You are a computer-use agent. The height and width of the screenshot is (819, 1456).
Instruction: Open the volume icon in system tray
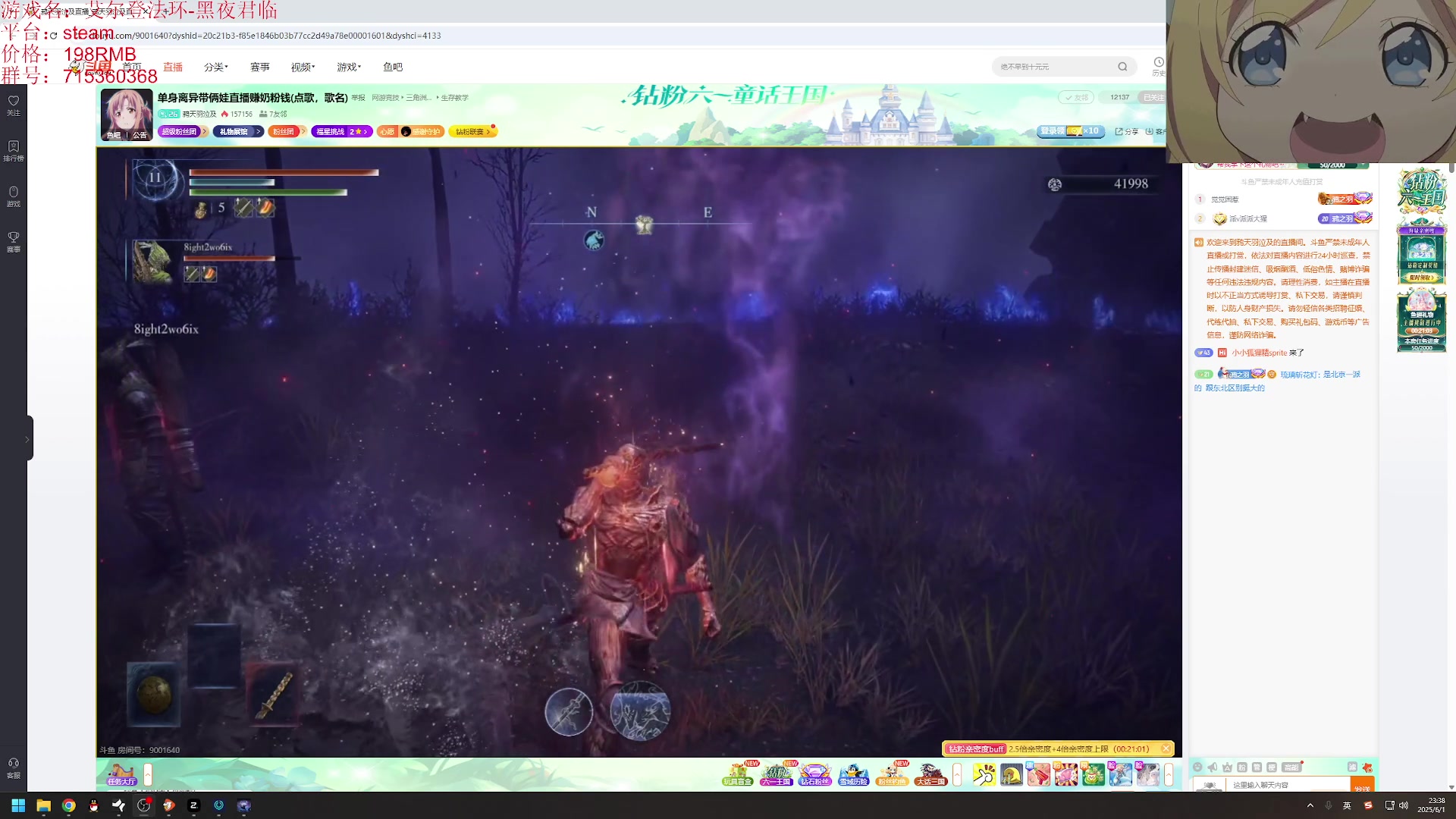coord(1404,805)
